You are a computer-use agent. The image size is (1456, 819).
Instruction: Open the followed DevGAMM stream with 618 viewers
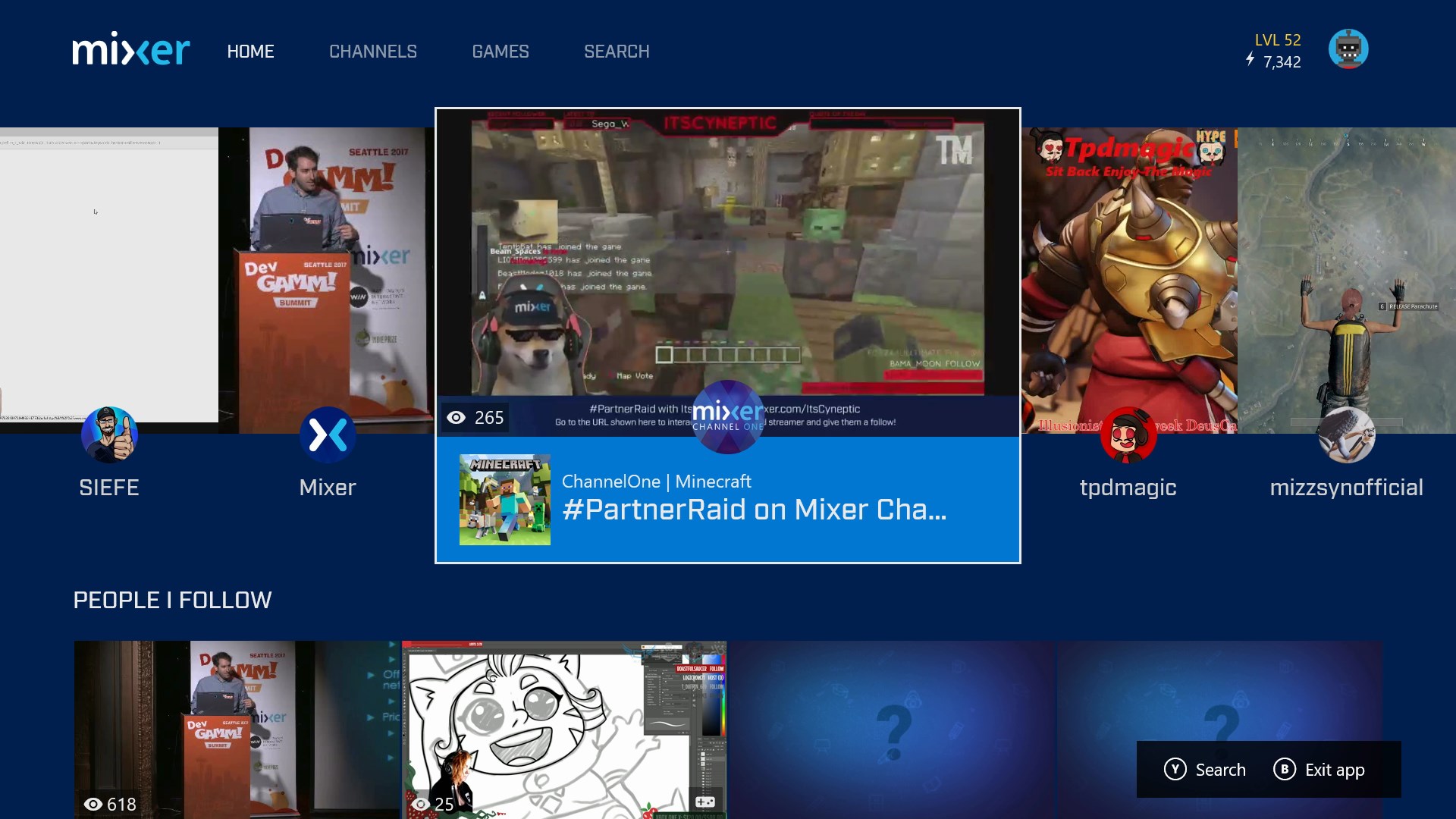(x=236, y=728)
